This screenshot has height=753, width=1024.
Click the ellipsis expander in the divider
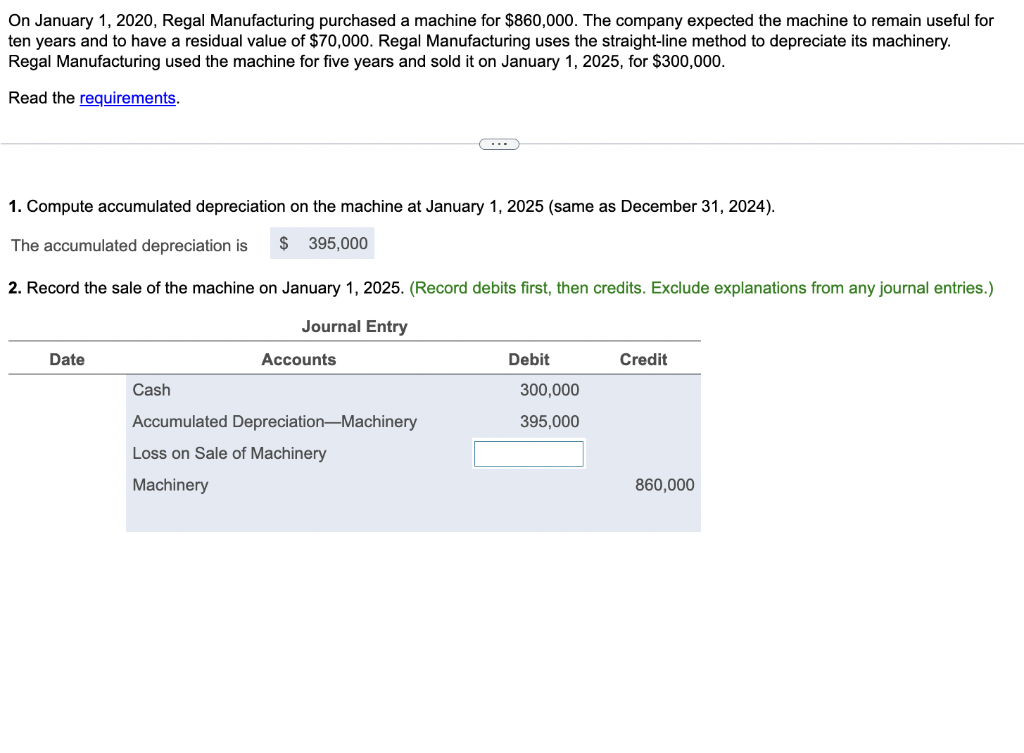[x=499, y=144]
